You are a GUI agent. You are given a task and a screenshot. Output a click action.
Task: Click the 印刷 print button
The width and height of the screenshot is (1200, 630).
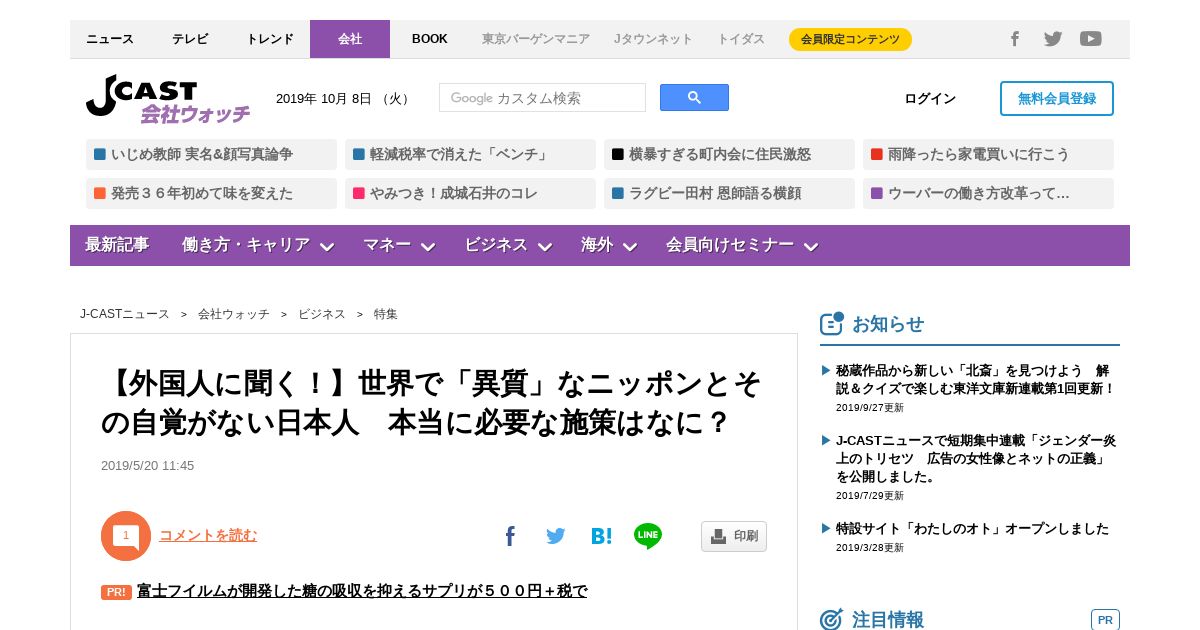pyautogui.click(x=734, y=536)
